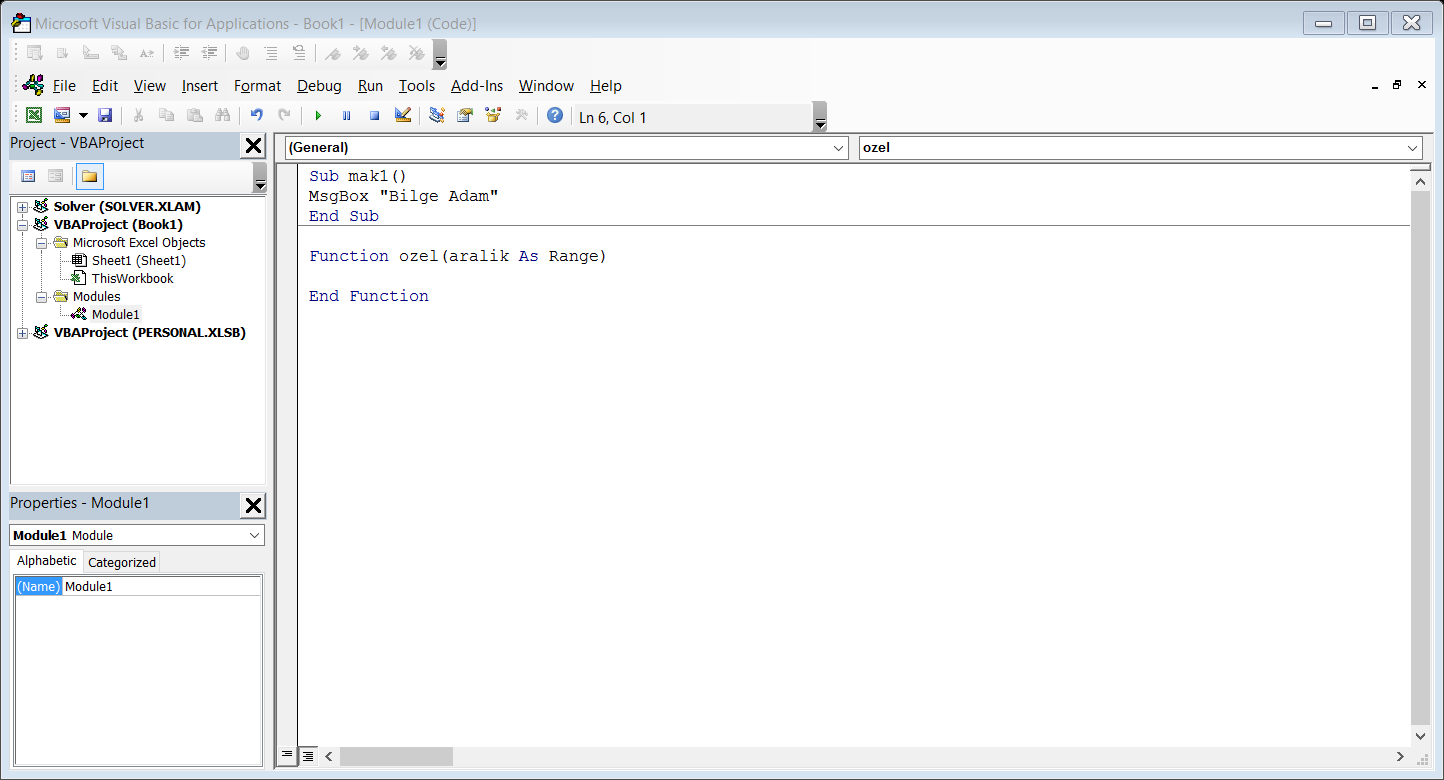Image resolution: width=1444 pixels, height=780 pixels.
Task: Click the Insert UserForm icon
Action: [62, 116]
